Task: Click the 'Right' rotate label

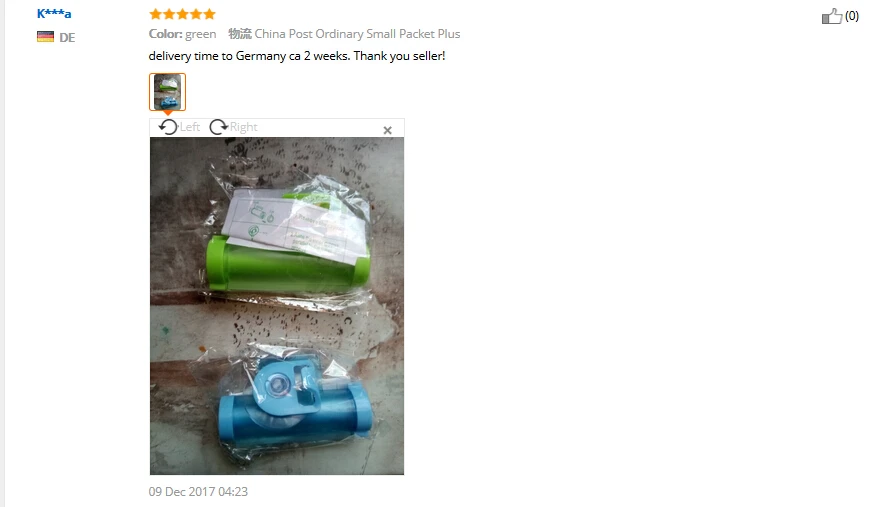Action: point(244,127)
